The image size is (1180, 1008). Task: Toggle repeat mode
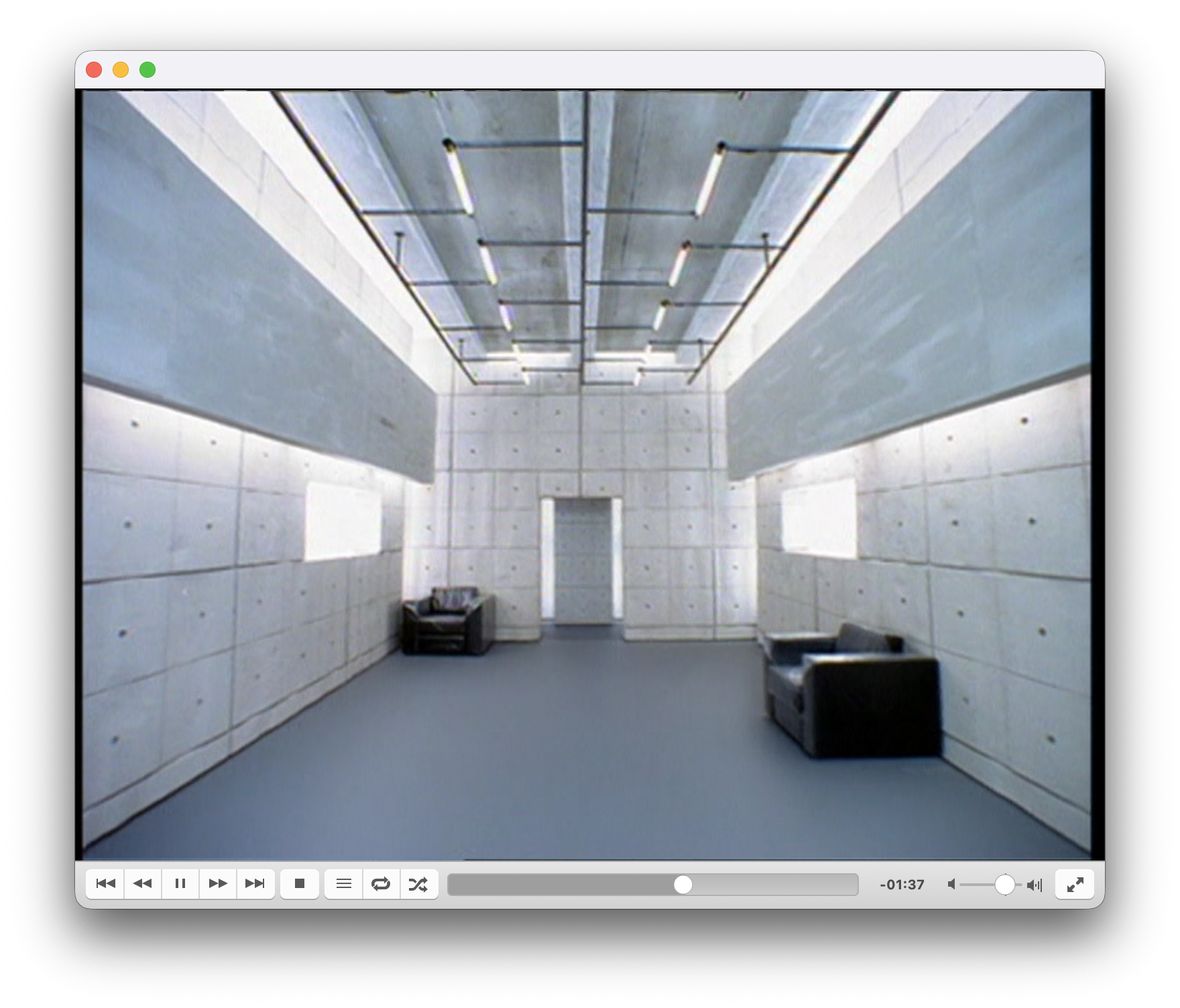click(381, 884)
